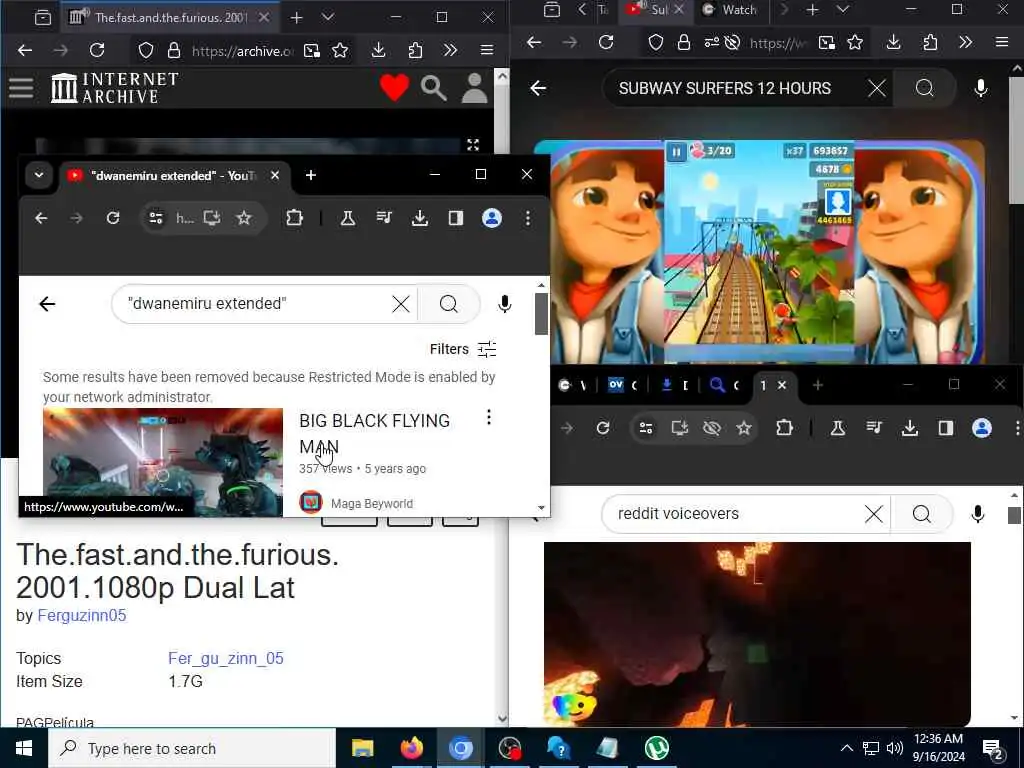Click fullscreen icon on Internet Archive video player
This screenshot has height=768, width=1024.
[473, 145]
